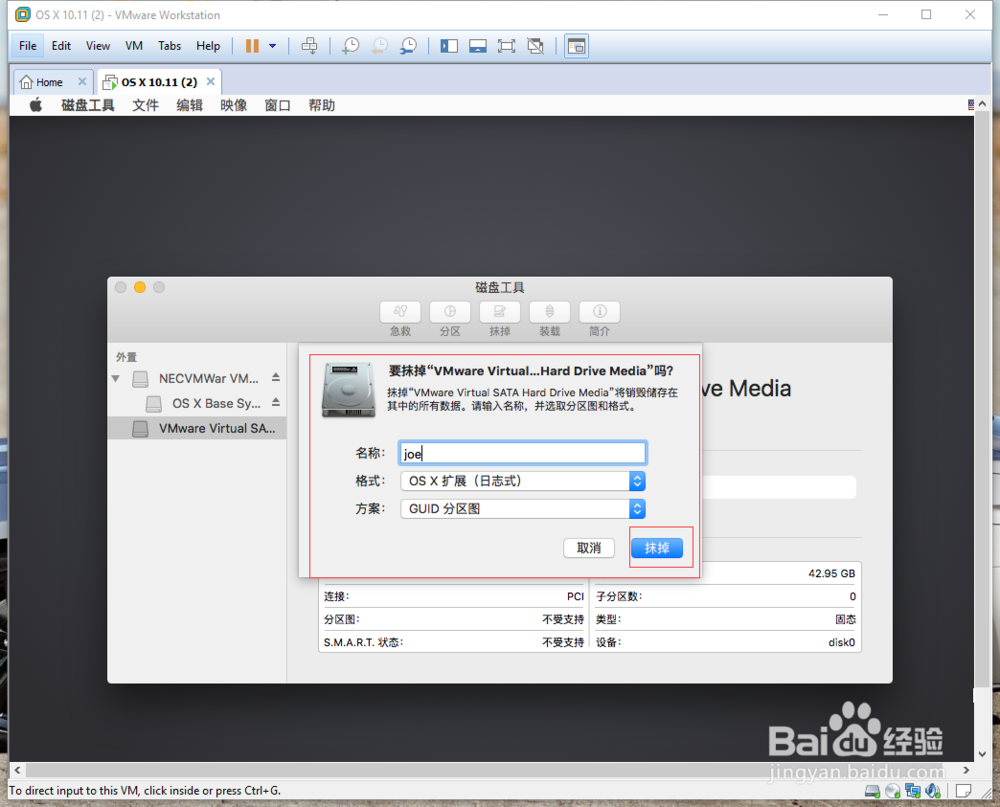
Task: Click the yellow minimize button of 磁盘工具 window
Action: (x=140, y=288)
